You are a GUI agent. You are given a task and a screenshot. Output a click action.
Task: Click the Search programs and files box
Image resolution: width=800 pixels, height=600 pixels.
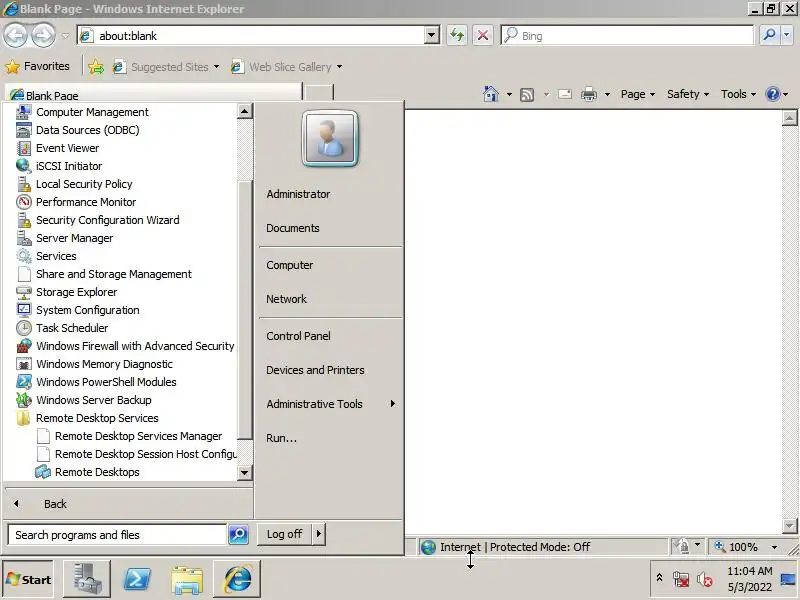click(x=117, y=535)
